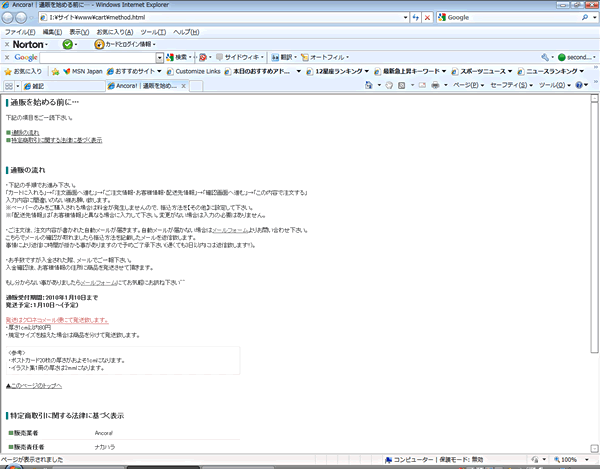
Task: Open the 表示(V) menu
Action: [x=79, y=32]
